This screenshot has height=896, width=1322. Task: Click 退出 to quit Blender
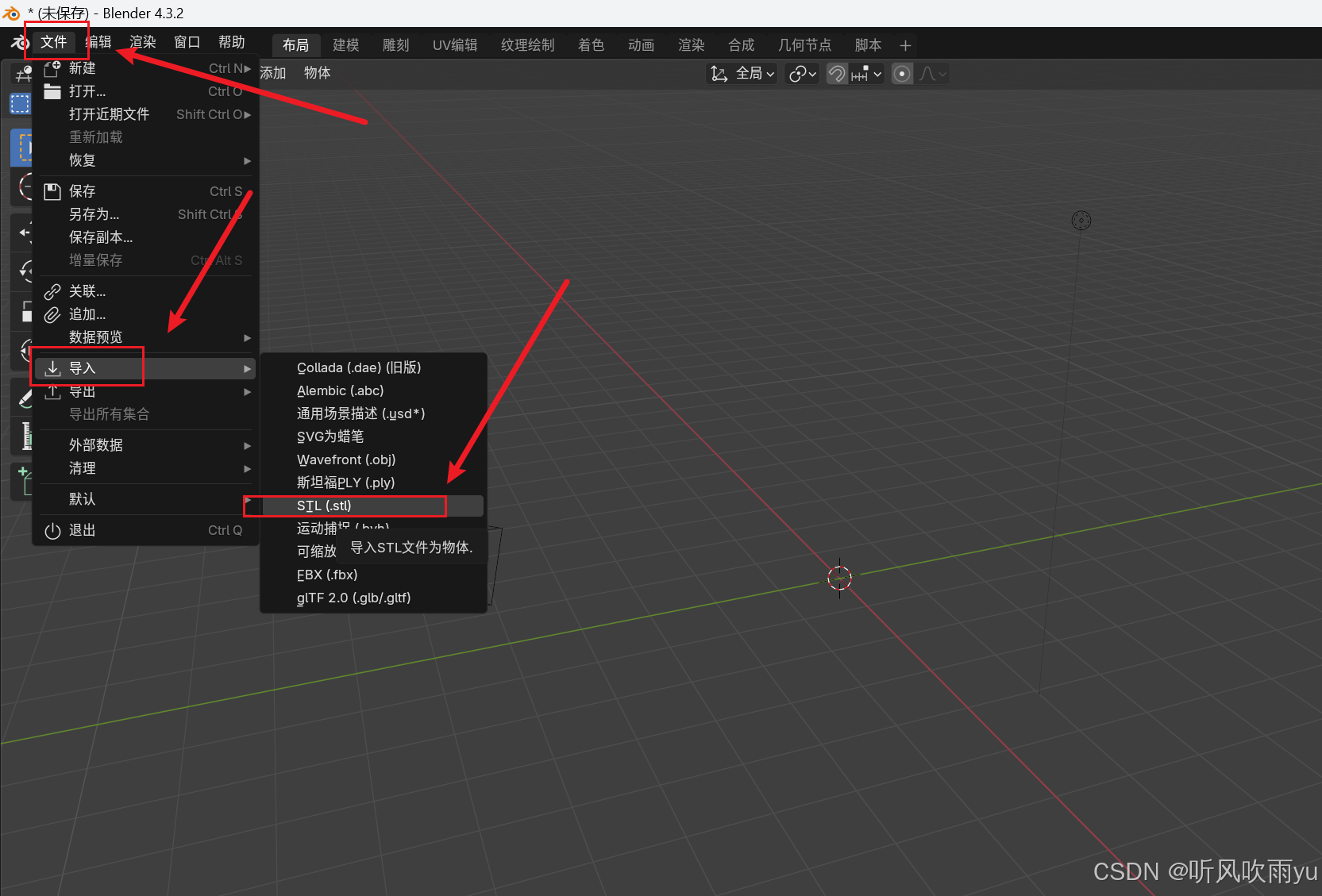click(145, 530)
